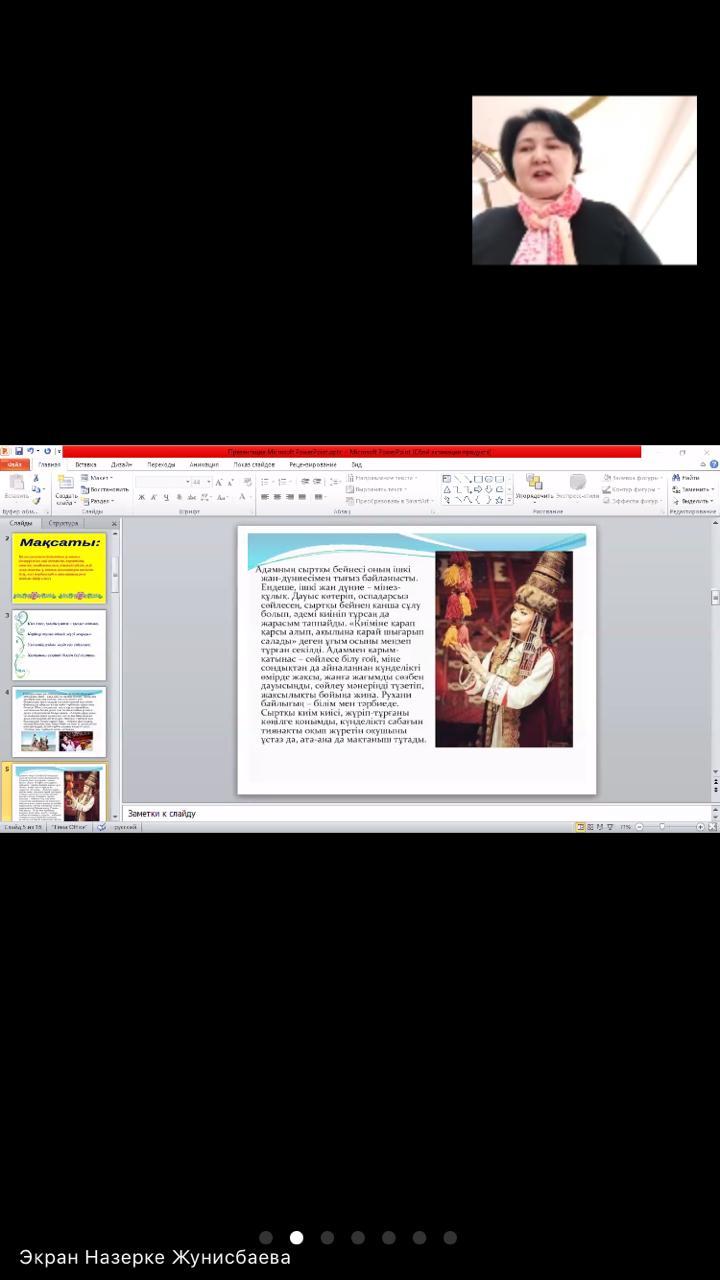Click the Paste (Вставить) clipboard icon
Viewport: 720px width, 1280px height.
(x=16, y=486)
